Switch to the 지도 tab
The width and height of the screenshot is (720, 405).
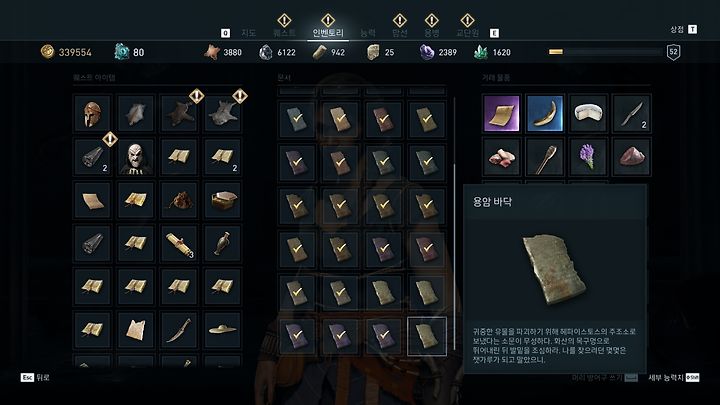248,33
